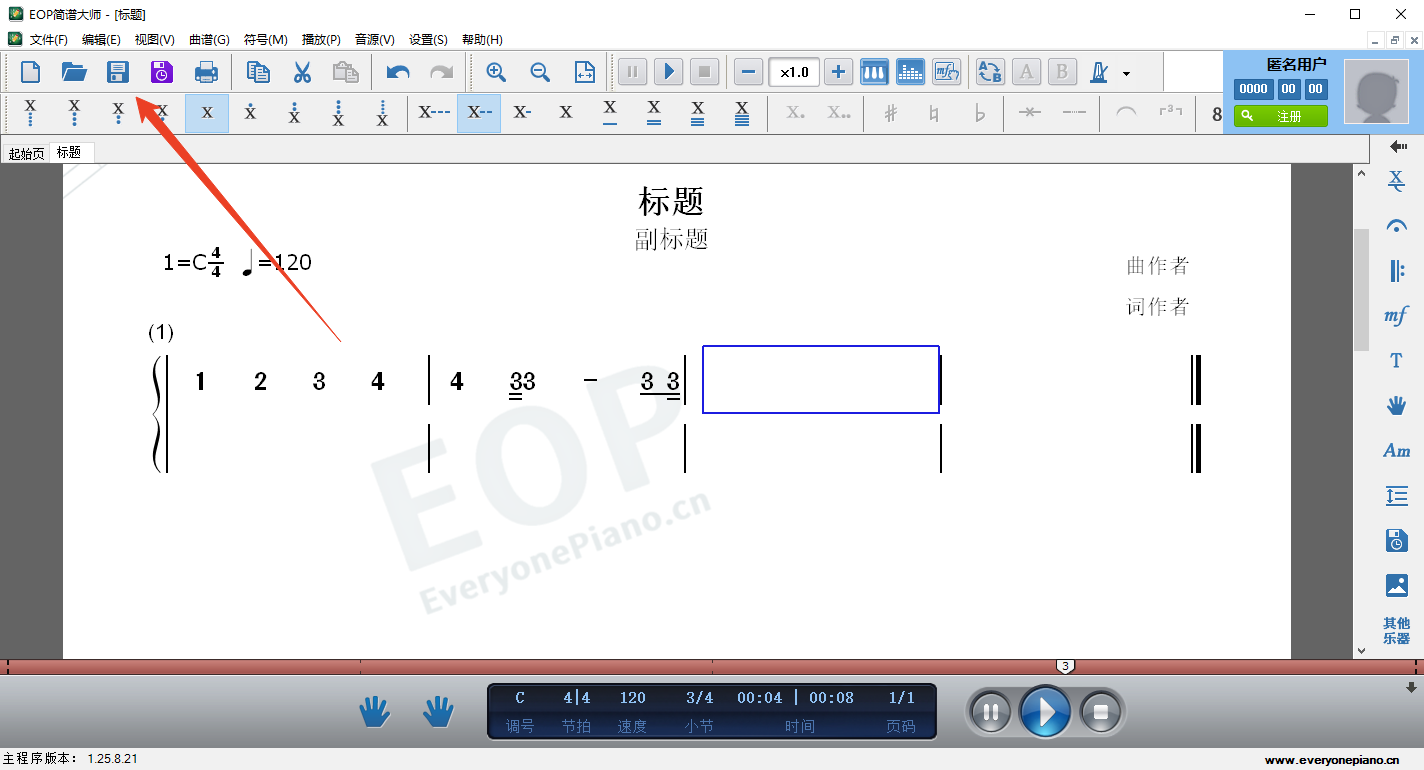Select the quarter note X without dashes
This screenshot has height=770, width=1424.
pos(566,113)
